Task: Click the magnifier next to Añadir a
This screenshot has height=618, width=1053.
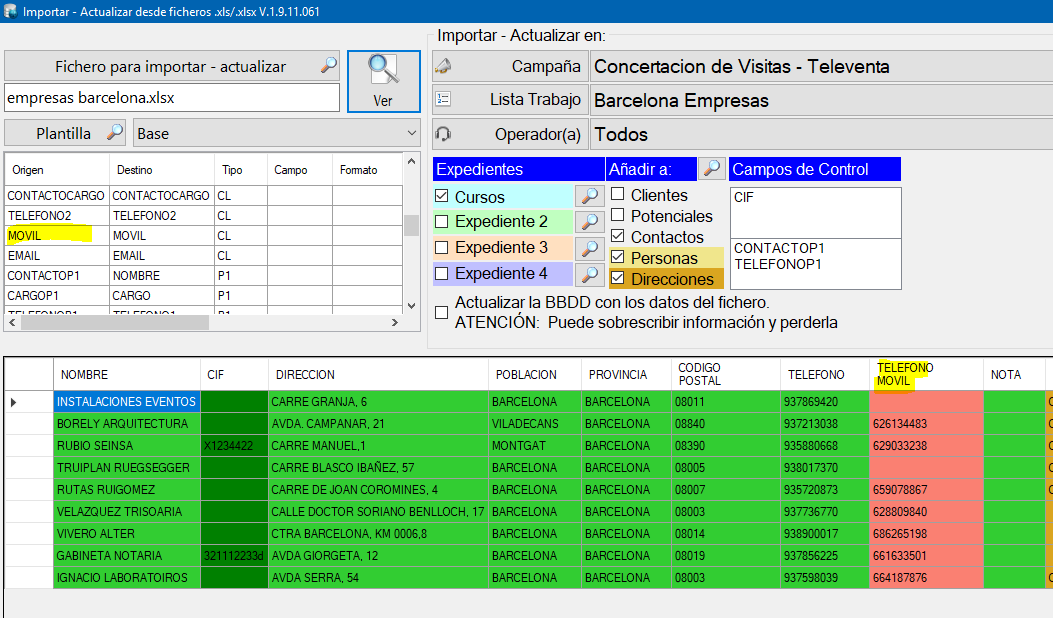Action: click(x=712, y=169)
